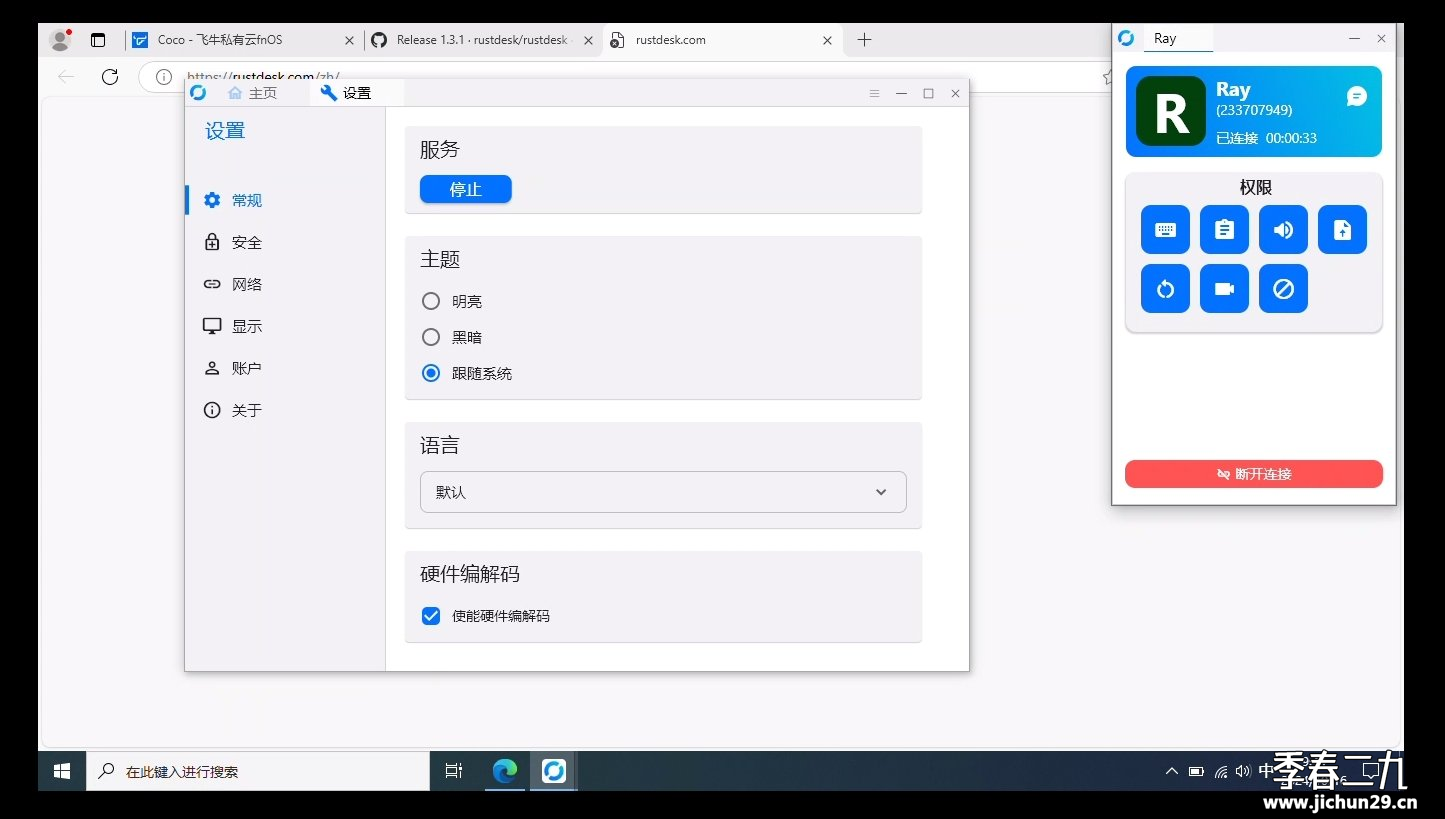Open RustDesk hamburger menu in title bar
The image size is (1445, 819).
(x=874, y=93)
